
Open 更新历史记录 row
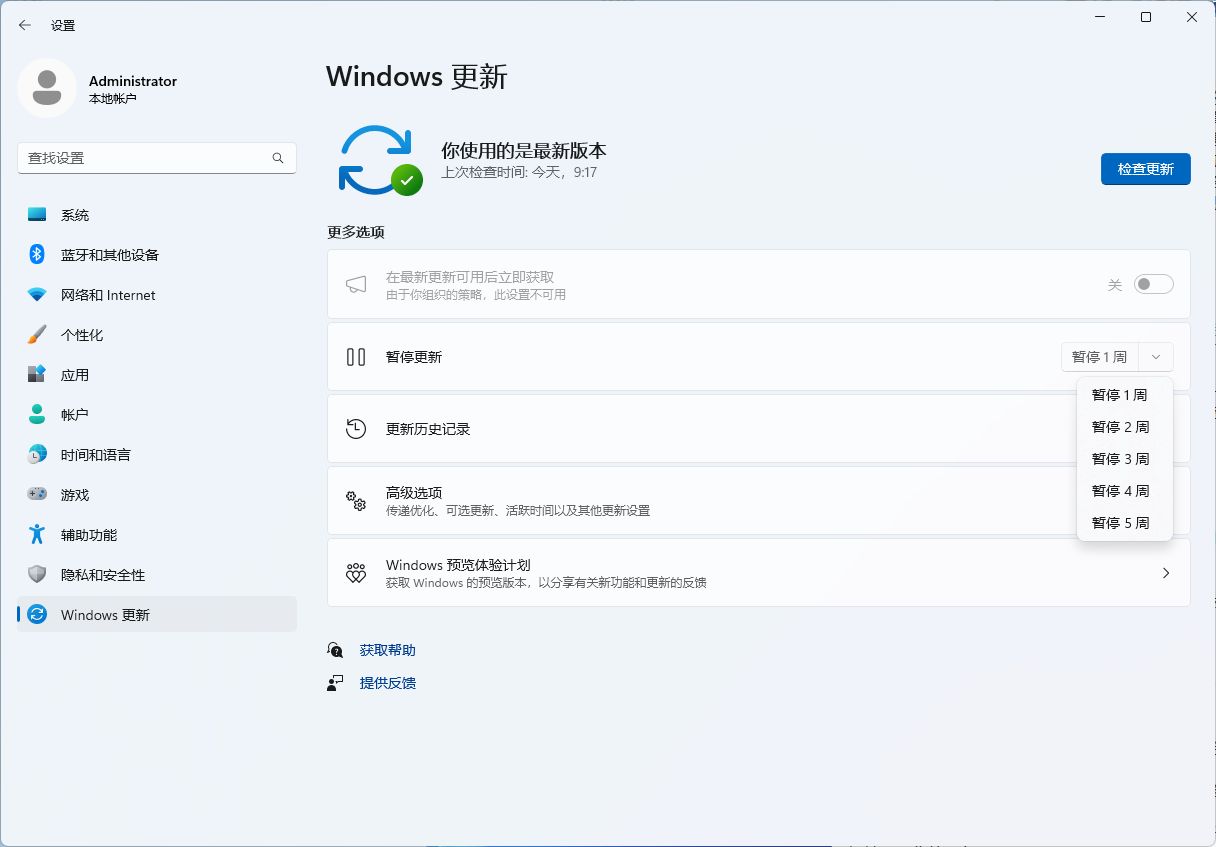click(x=759, y=429)
